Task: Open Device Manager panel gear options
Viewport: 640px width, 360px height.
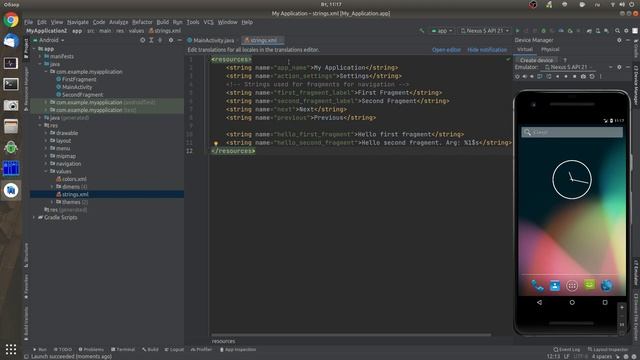Action: tap(619, 40)
